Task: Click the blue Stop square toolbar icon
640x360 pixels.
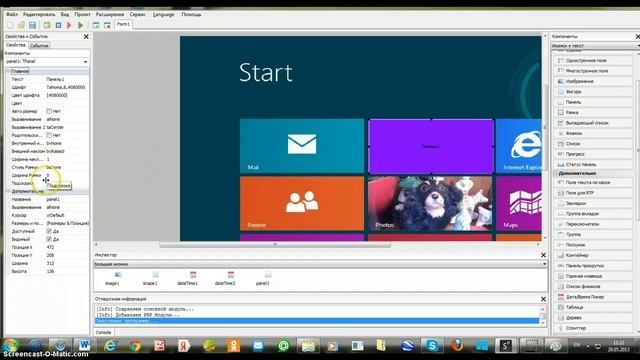Action: (58, 25)
